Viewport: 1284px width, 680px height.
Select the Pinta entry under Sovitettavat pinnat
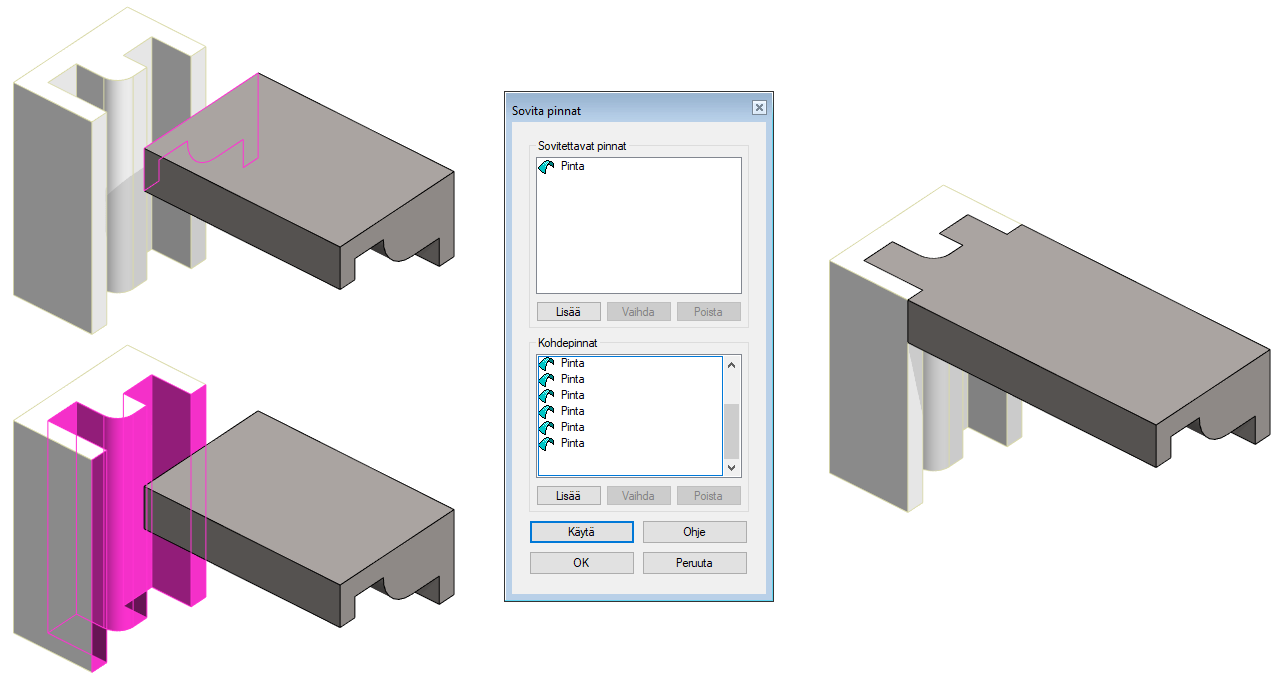(573, 167)
